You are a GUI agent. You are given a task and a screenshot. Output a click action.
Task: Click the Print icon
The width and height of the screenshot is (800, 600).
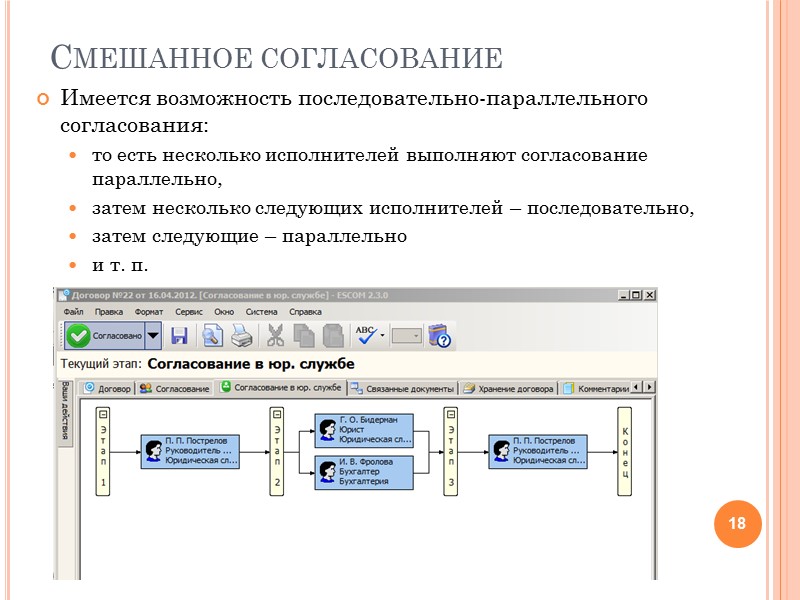(242, 335)
